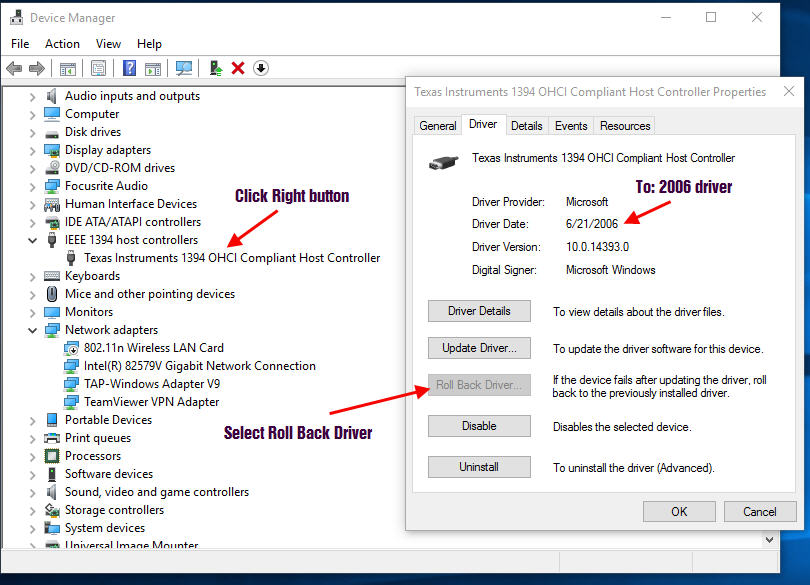Select Texas Instruments 1394 OHCI tree item
The height and width of the screenshot is (585, 810).
click(231, 258)
